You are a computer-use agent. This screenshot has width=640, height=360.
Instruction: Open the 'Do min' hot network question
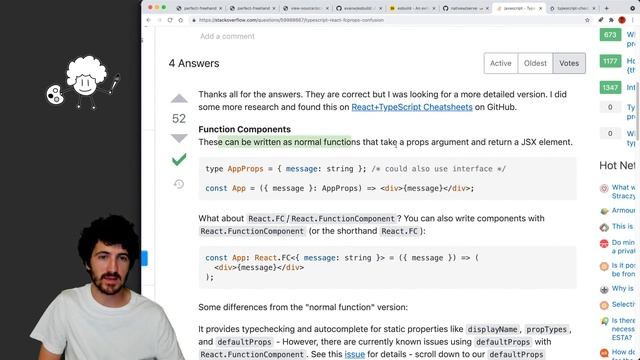(623, 247)
